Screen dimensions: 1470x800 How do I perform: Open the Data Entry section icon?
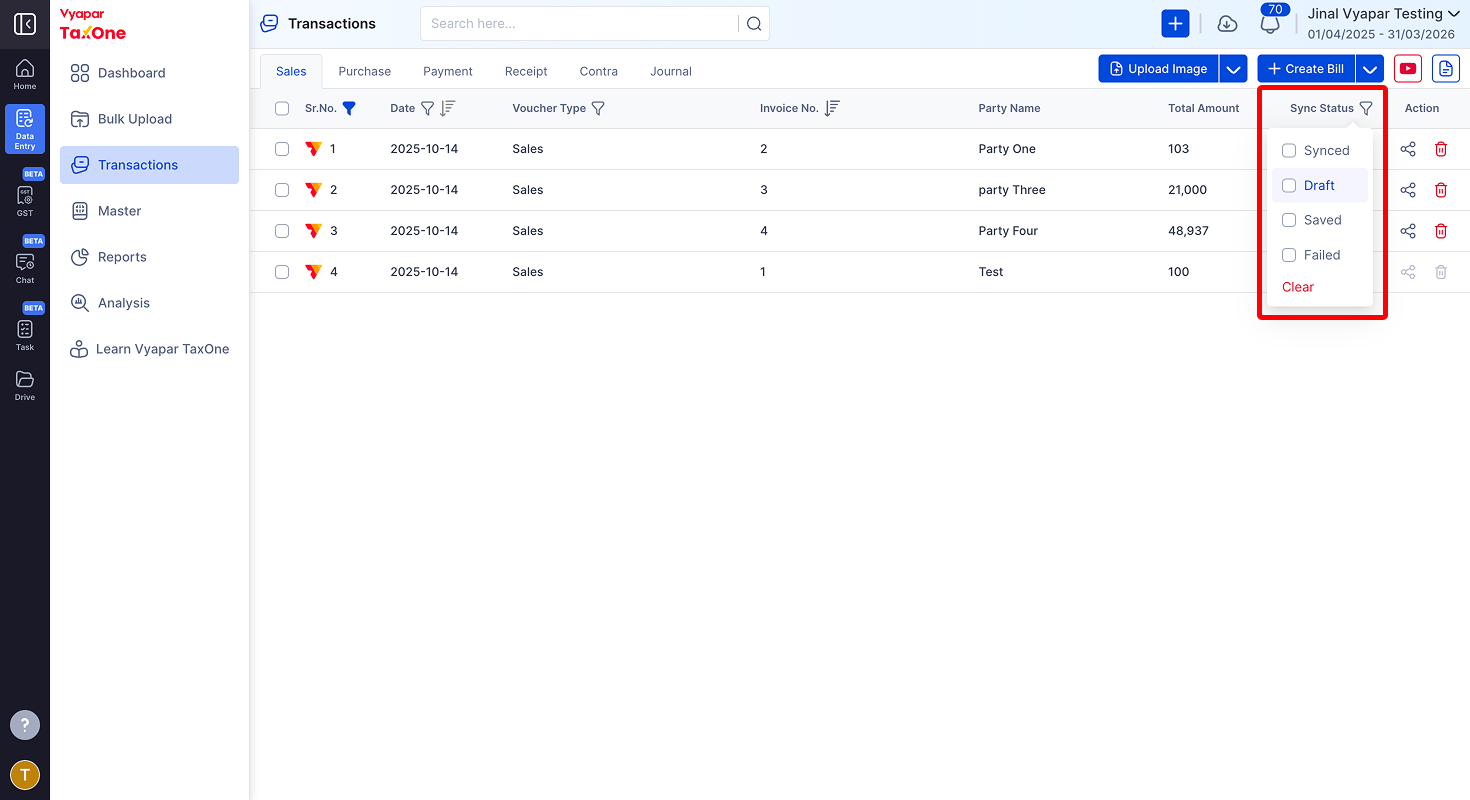click(x=25, y=128)
